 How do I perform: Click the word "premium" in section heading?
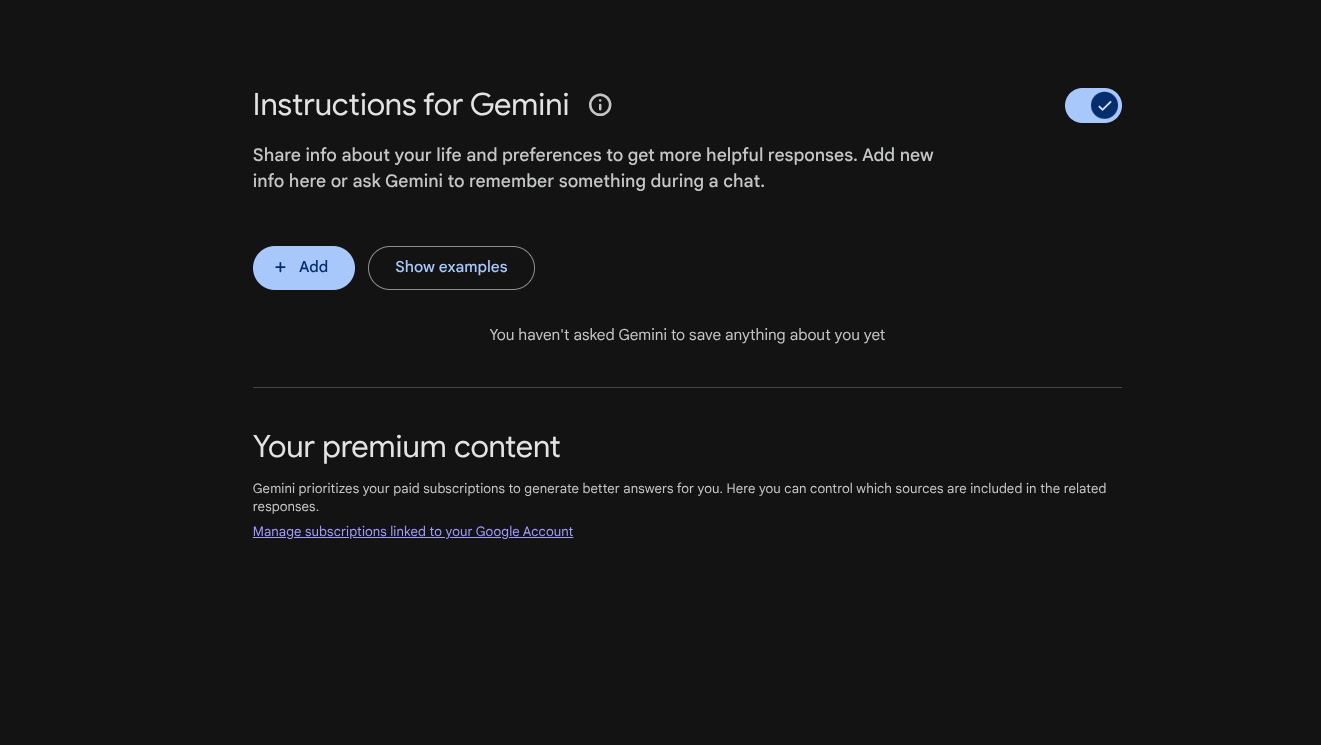pos(384,447)
